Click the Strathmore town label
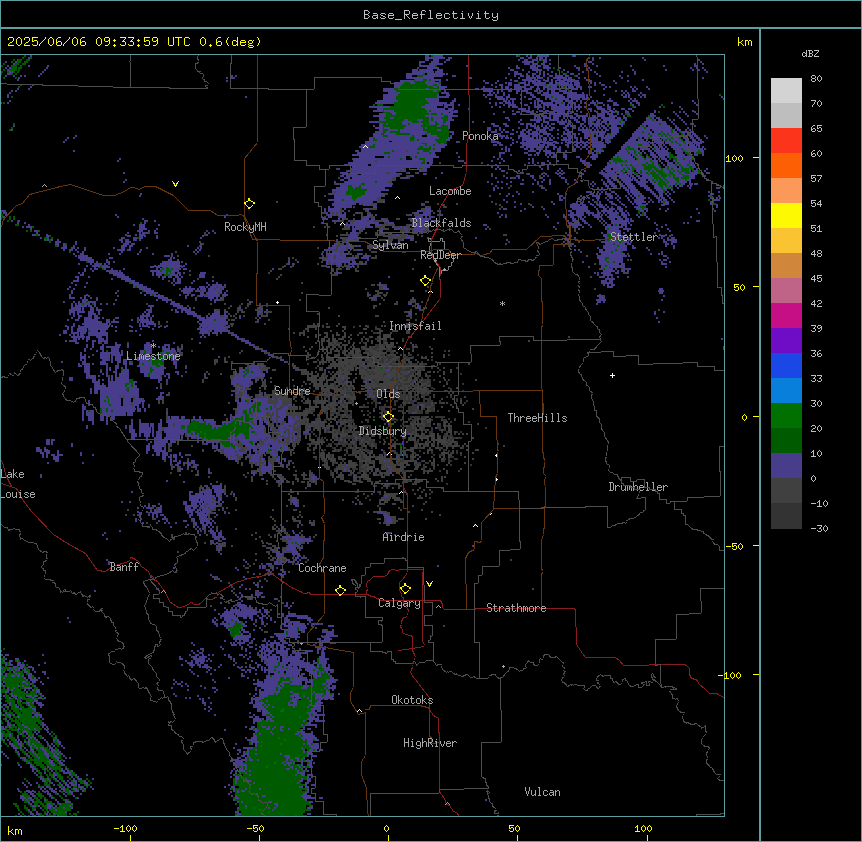 (x=516, y=608)
